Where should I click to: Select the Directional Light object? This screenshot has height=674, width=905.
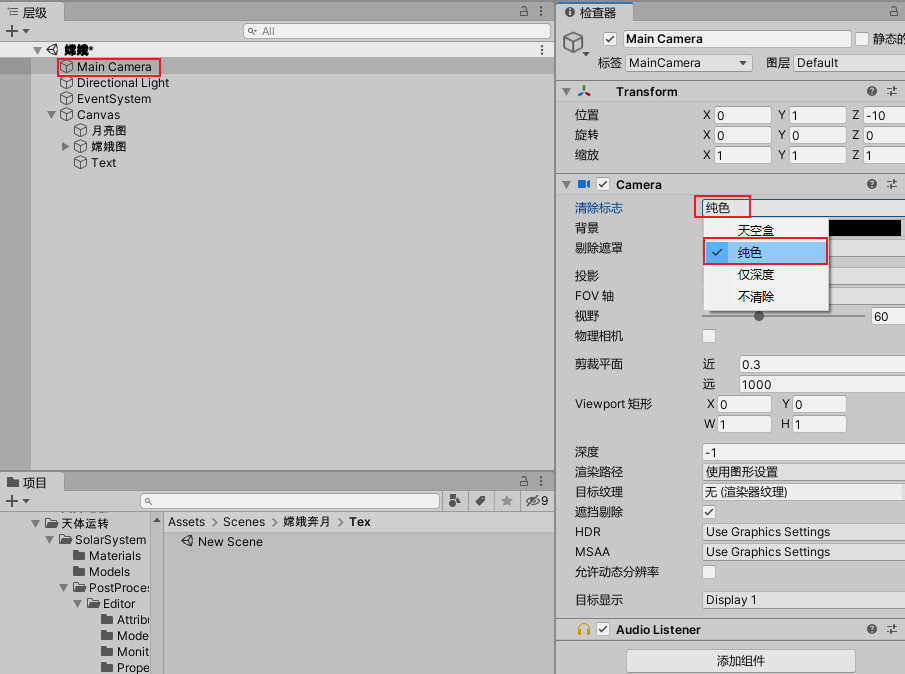point(122,83)
